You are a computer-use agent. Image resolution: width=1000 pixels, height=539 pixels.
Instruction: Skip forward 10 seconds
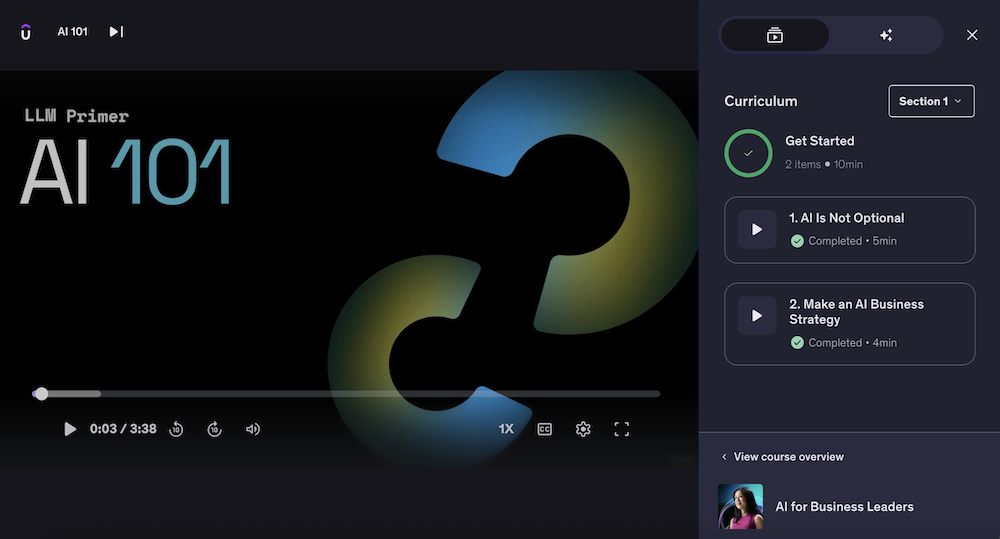tap(214, 429)
